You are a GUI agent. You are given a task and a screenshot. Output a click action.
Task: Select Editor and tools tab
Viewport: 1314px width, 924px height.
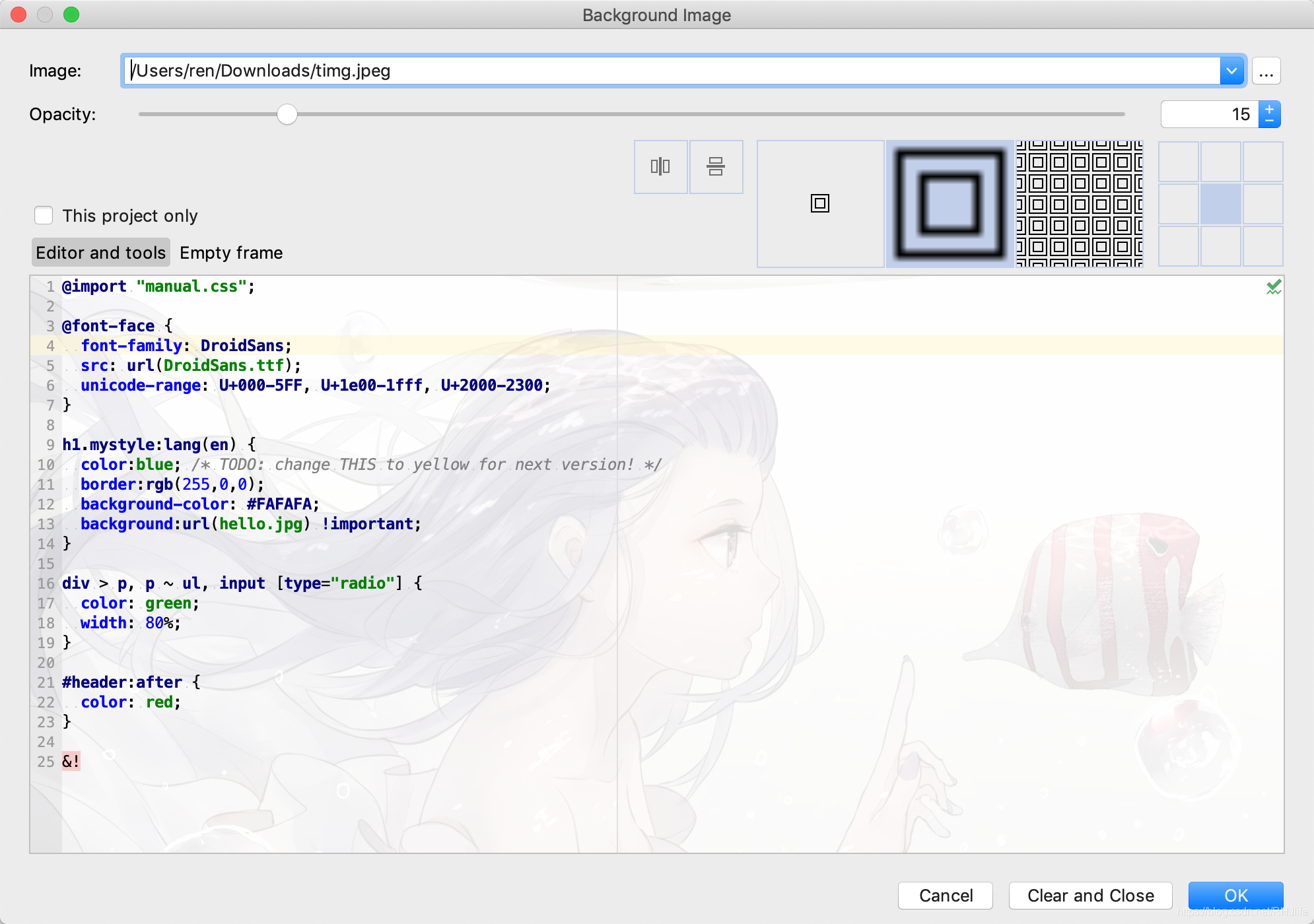coord(100,253)
